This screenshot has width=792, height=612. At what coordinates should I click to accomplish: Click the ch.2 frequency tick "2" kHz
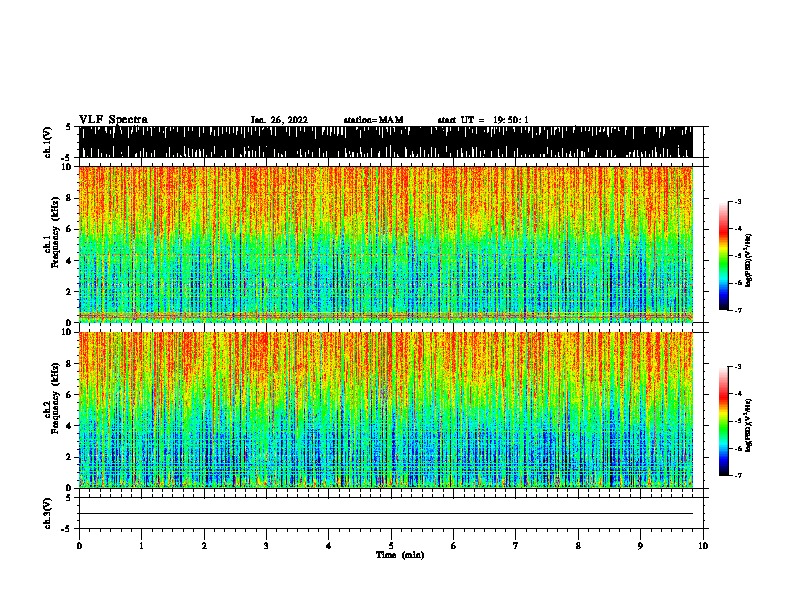[69, 457]
